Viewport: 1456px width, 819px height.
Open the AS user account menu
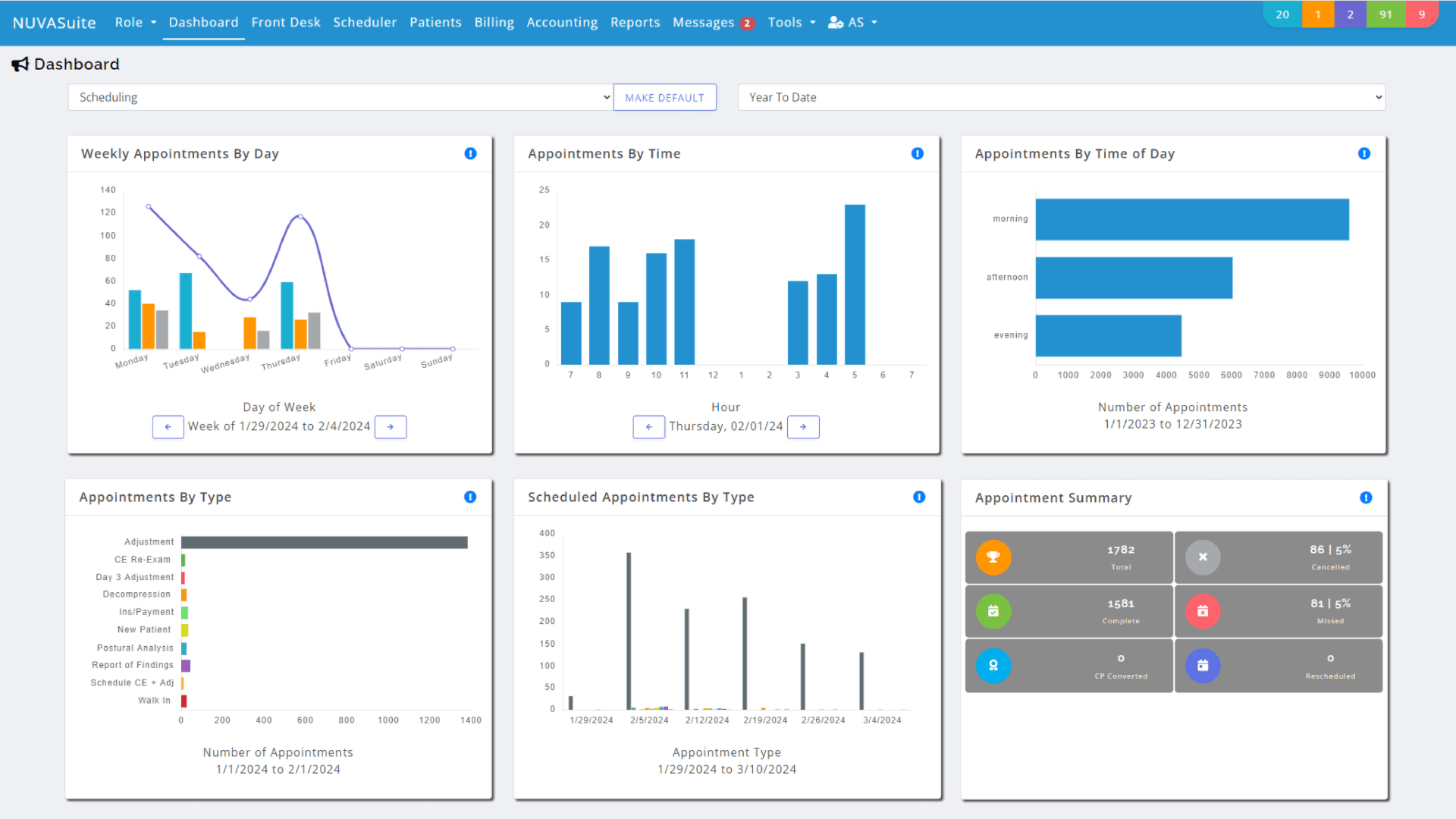point(852,23)
